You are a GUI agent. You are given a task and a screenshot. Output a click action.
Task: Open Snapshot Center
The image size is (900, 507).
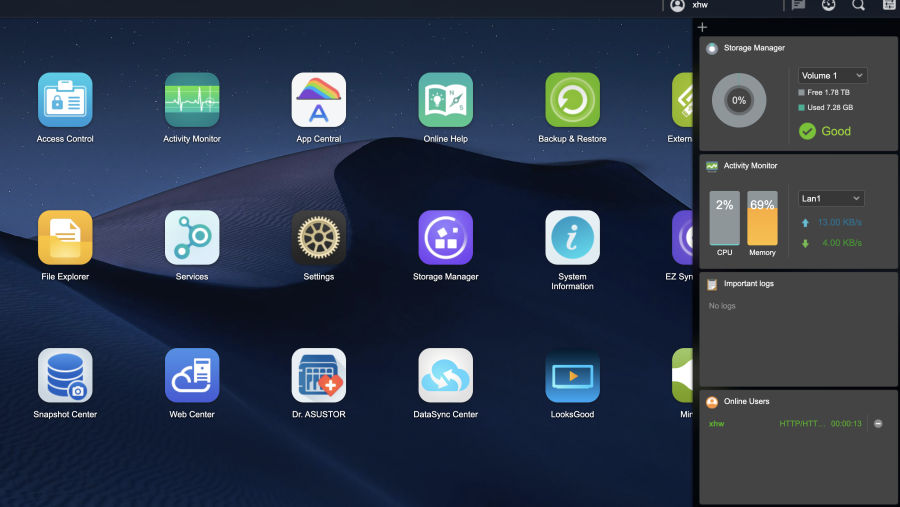click(x=65, y=376)
